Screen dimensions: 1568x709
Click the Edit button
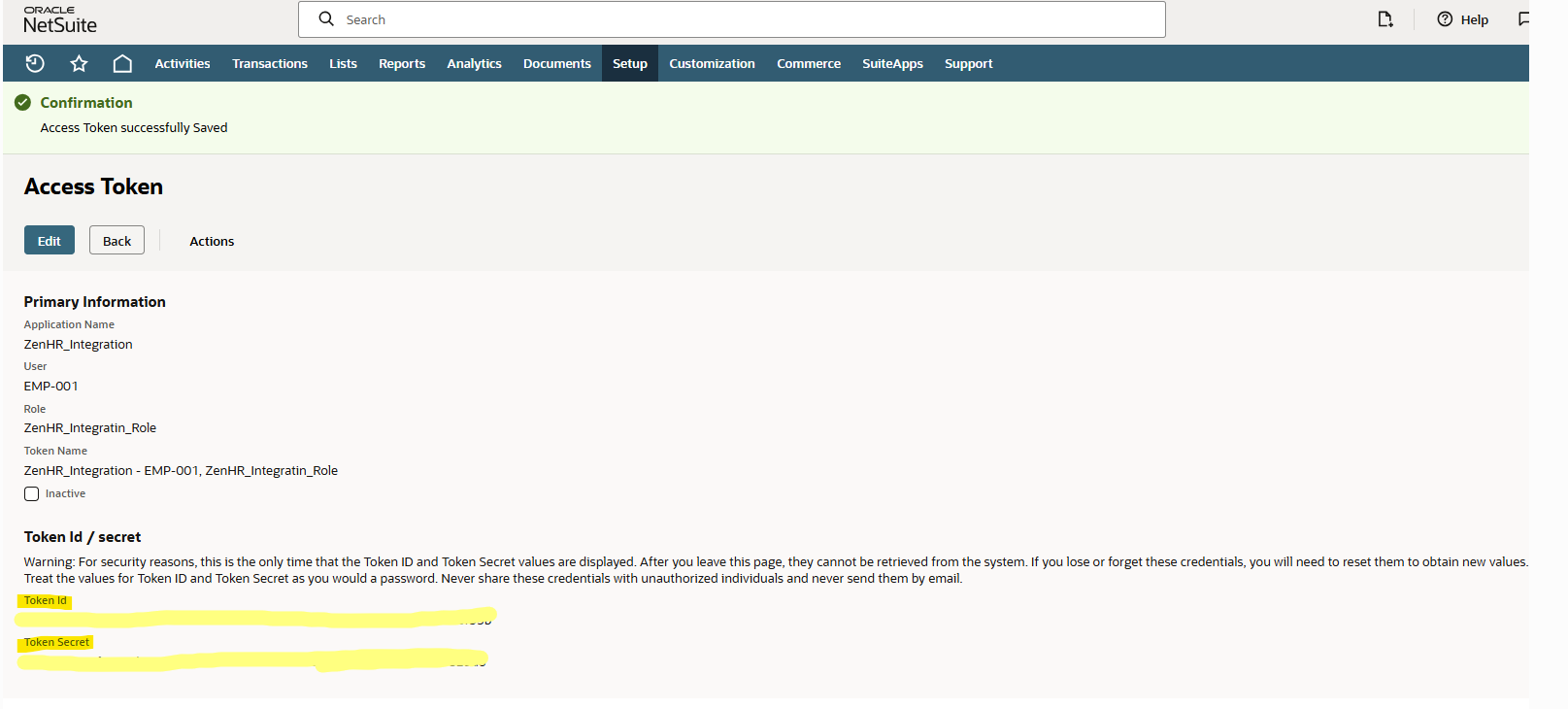tap(50, 240)
